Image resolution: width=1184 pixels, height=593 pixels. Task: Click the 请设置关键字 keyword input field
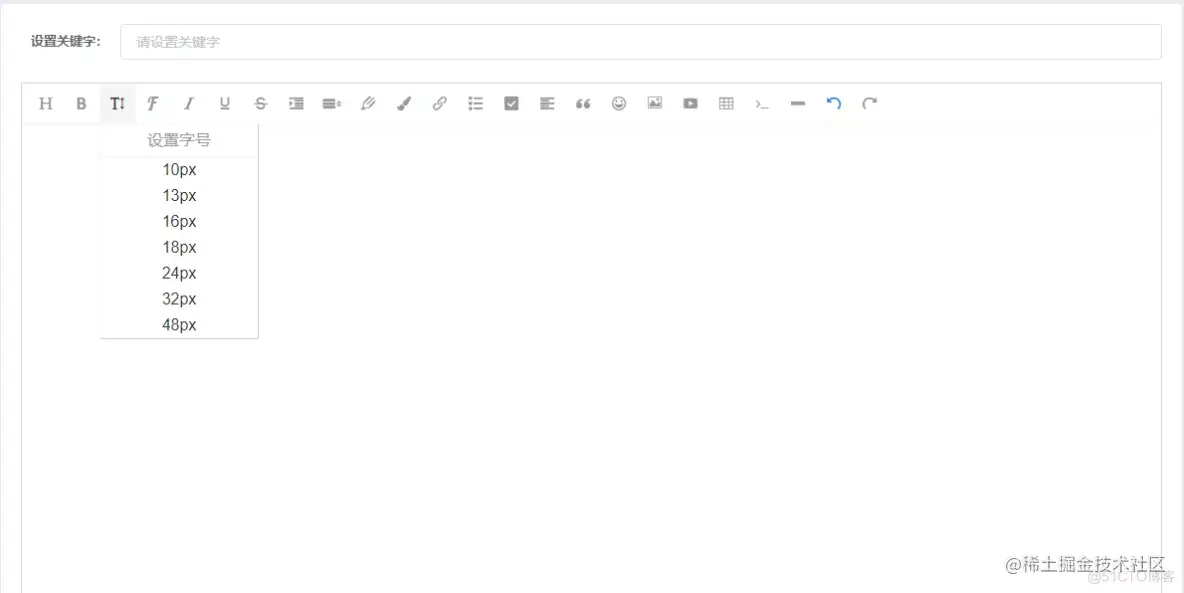[x=640, y=42]
